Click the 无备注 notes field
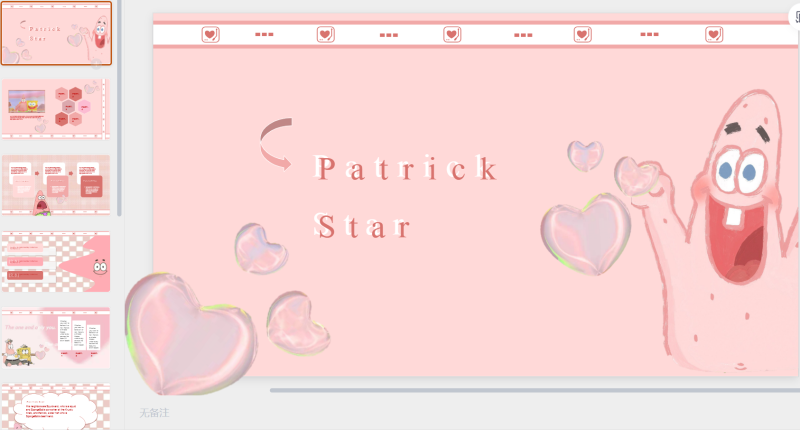The image size is (800, 430). click(x=154, y=413)
